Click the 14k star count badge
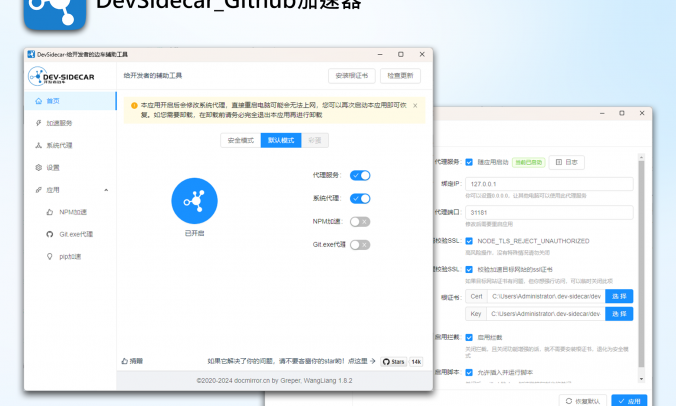 click(416, 362)
